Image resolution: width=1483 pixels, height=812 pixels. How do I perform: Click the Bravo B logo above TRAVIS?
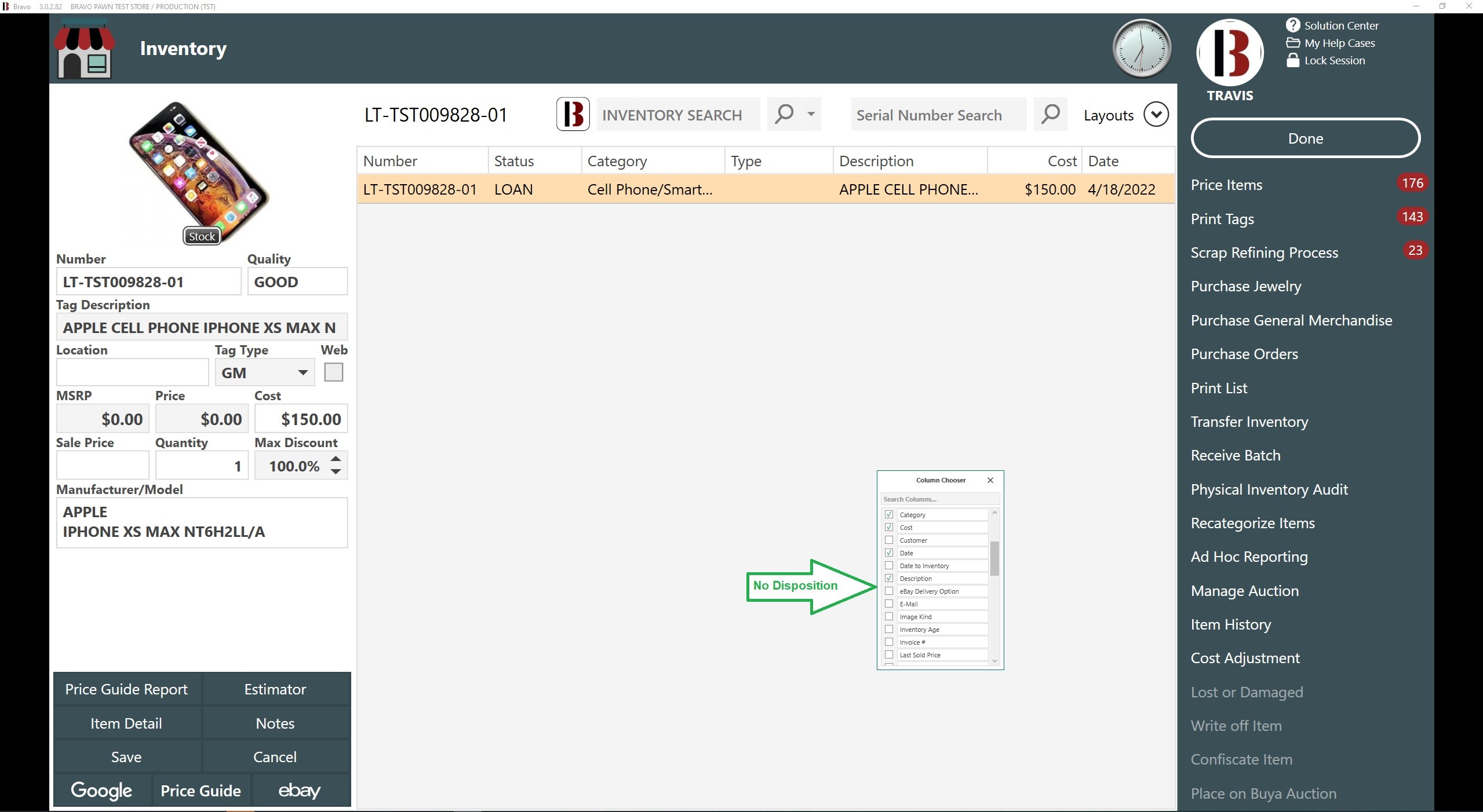(x=1230, y=52)
